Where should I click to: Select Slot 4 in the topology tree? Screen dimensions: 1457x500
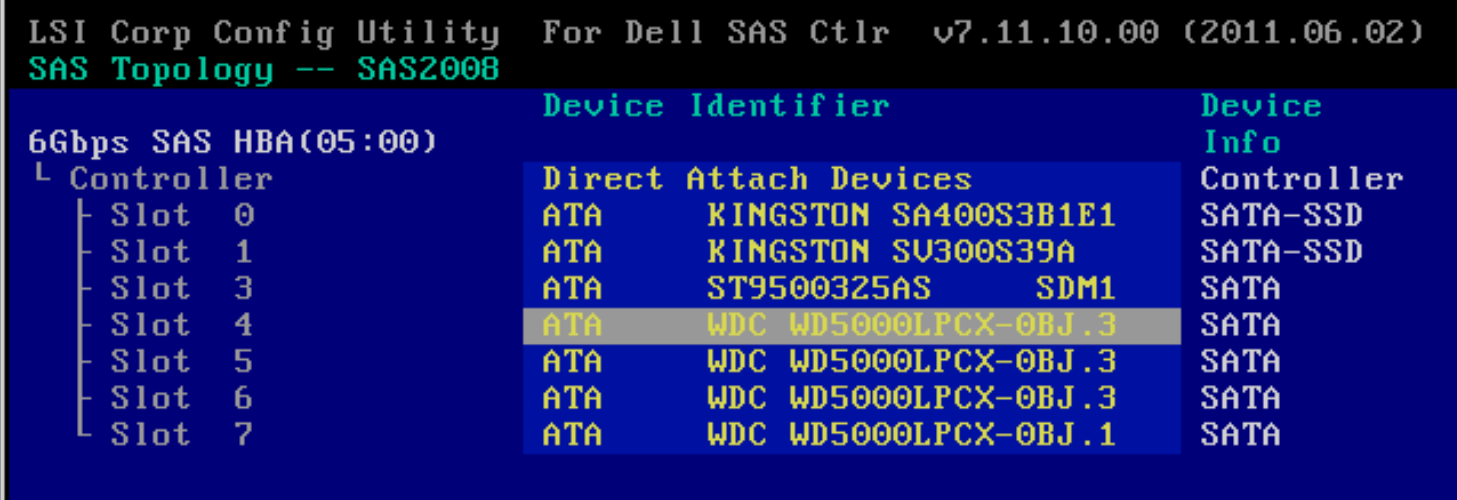click(182, 325)
